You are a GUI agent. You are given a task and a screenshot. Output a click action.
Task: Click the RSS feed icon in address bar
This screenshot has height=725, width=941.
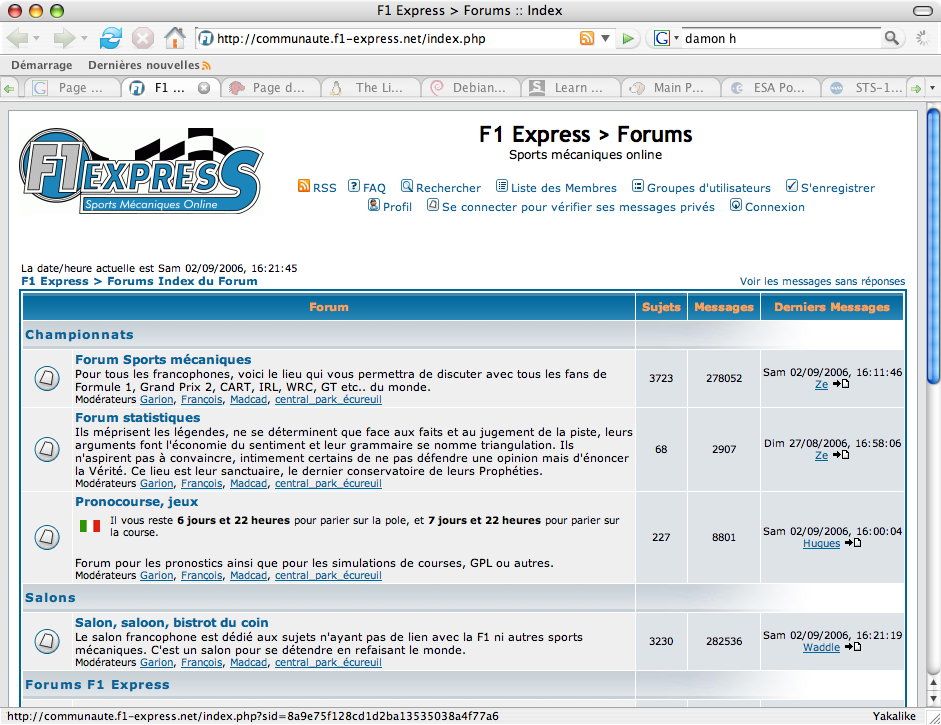(x=587, y=38)
